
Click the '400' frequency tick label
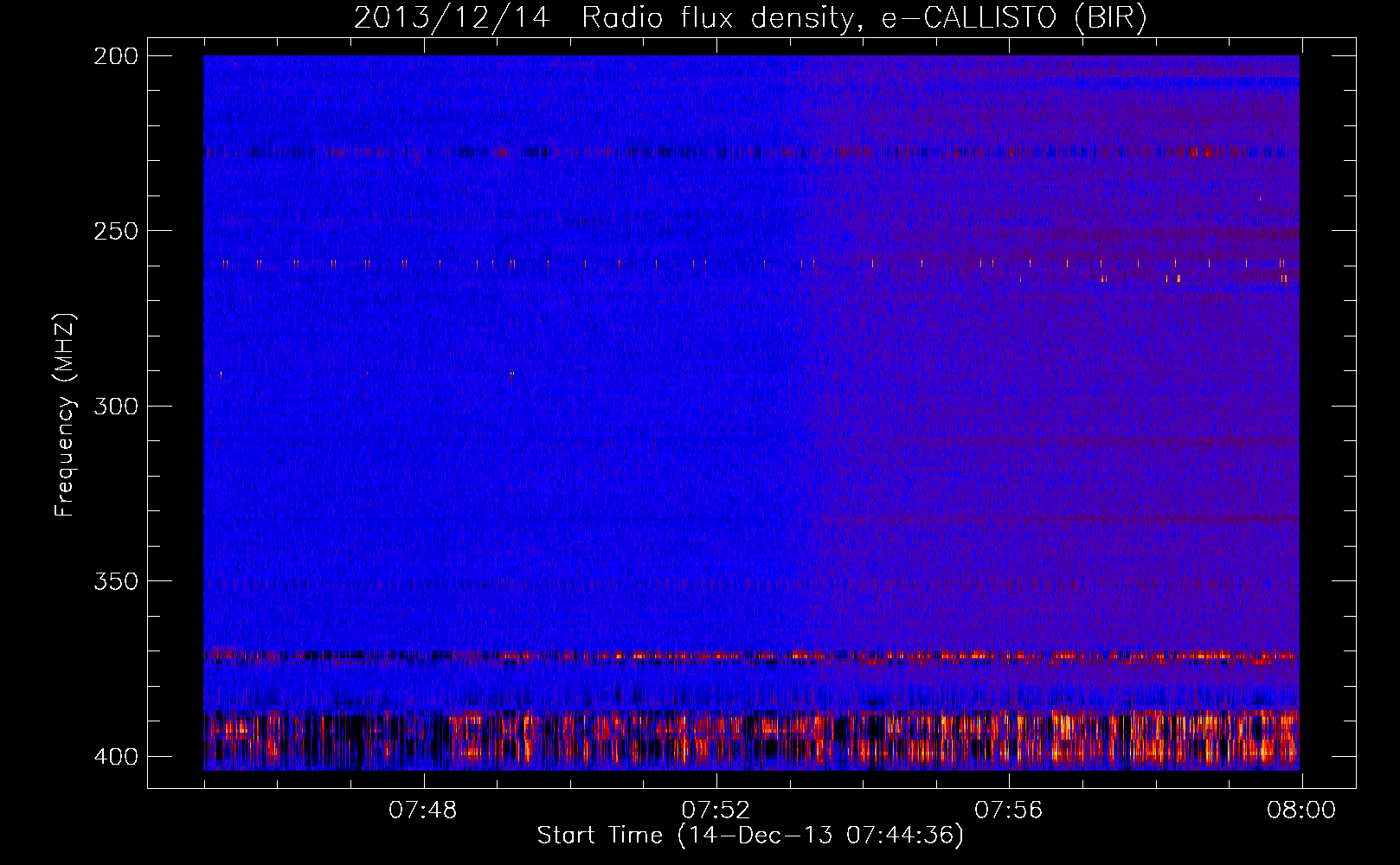(x=115, y=756)
